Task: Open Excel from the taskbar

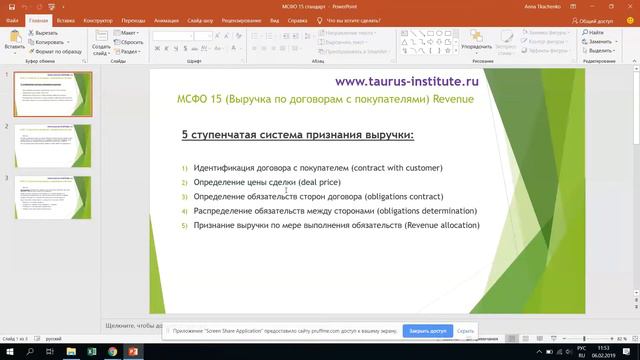Action: click(92, 351)
